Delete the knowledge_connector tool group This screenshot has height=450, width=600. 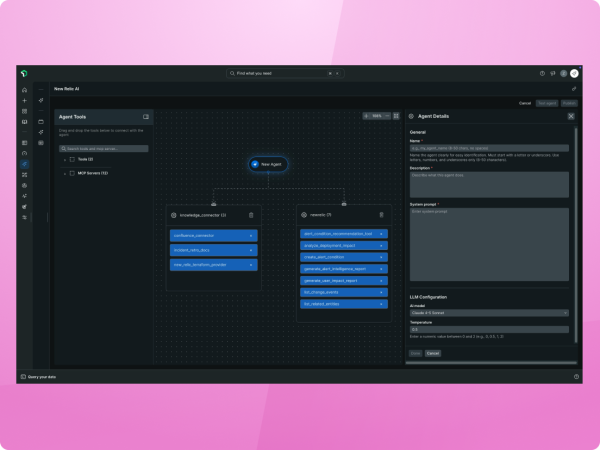(x=251, y=215)
